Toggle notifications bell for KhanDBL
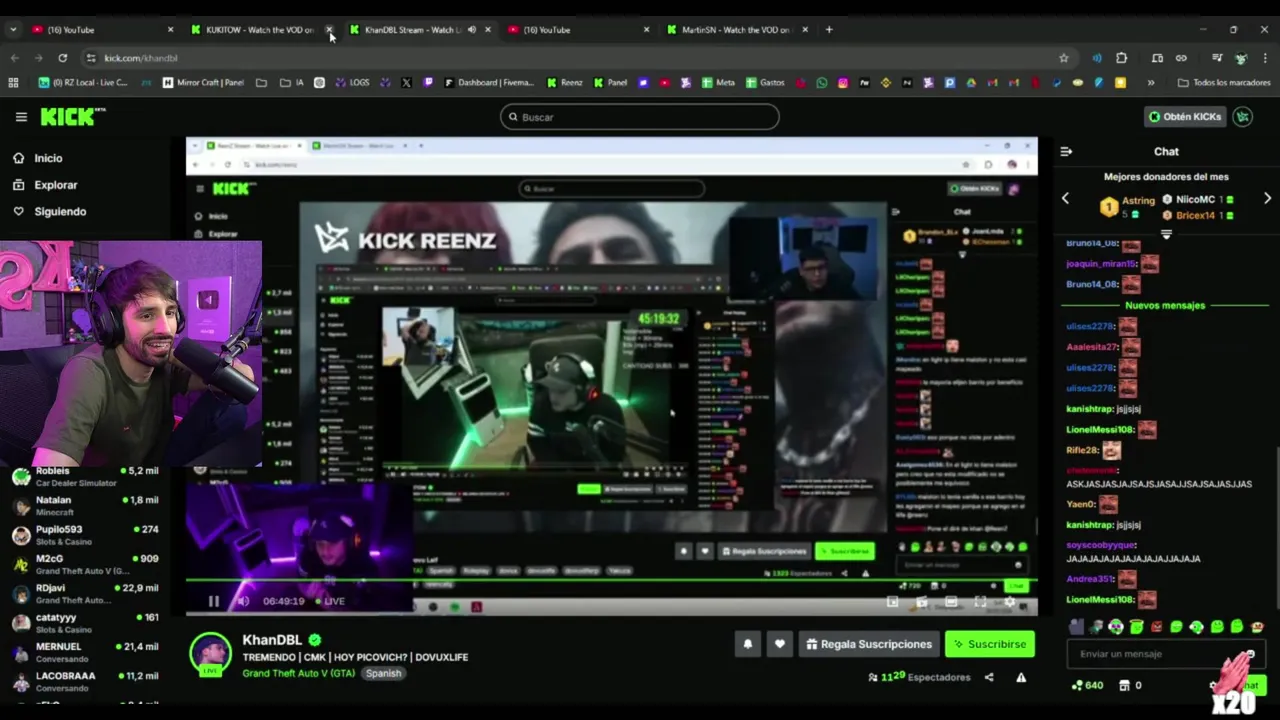Screen dimensions: 1280x720 748,644
